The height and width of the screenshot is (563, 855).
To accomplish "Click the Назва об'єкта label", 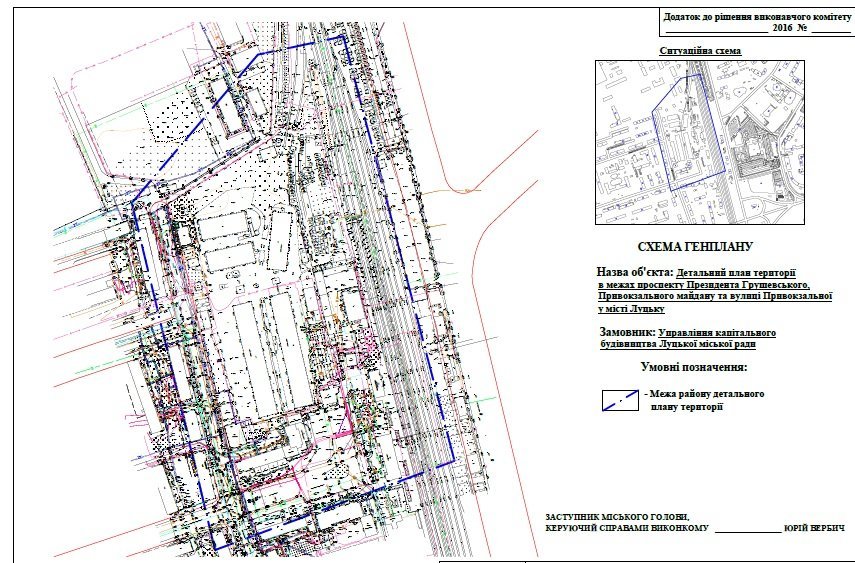I will click(635, 271).
